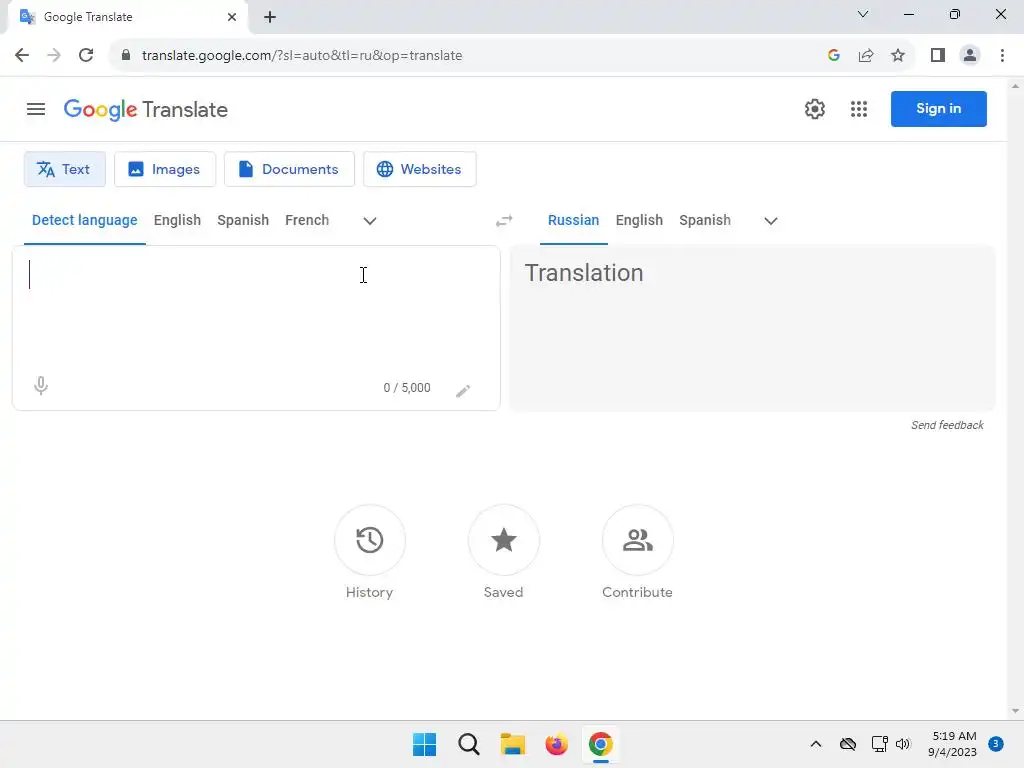The width and height of the screenshot is (1024, 768).
Task: Open the Windows Start menu
Action: 424,744
